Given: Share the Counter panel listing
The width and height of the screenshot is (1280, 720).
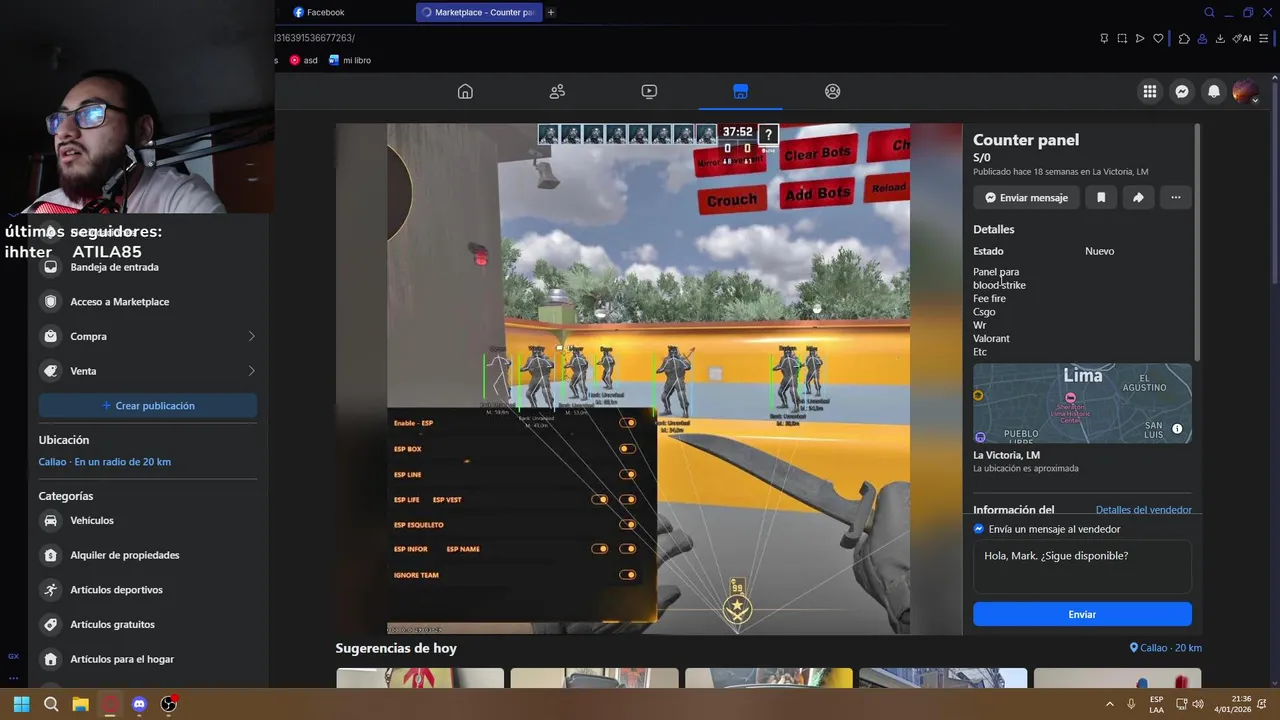Looking at the screenshot, I should (x=1138, y=197).
